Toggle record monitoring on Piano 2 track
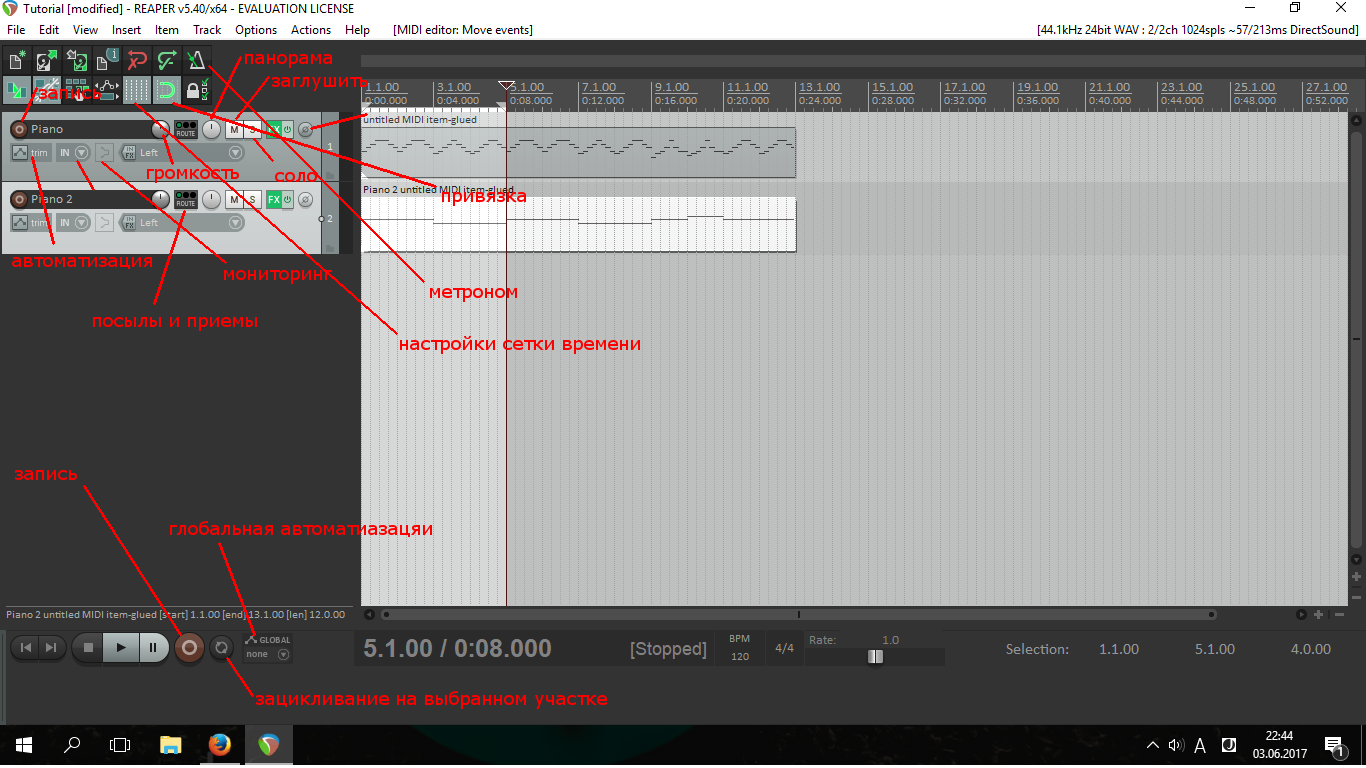1366x768 pixels. [x=104, y=223]
